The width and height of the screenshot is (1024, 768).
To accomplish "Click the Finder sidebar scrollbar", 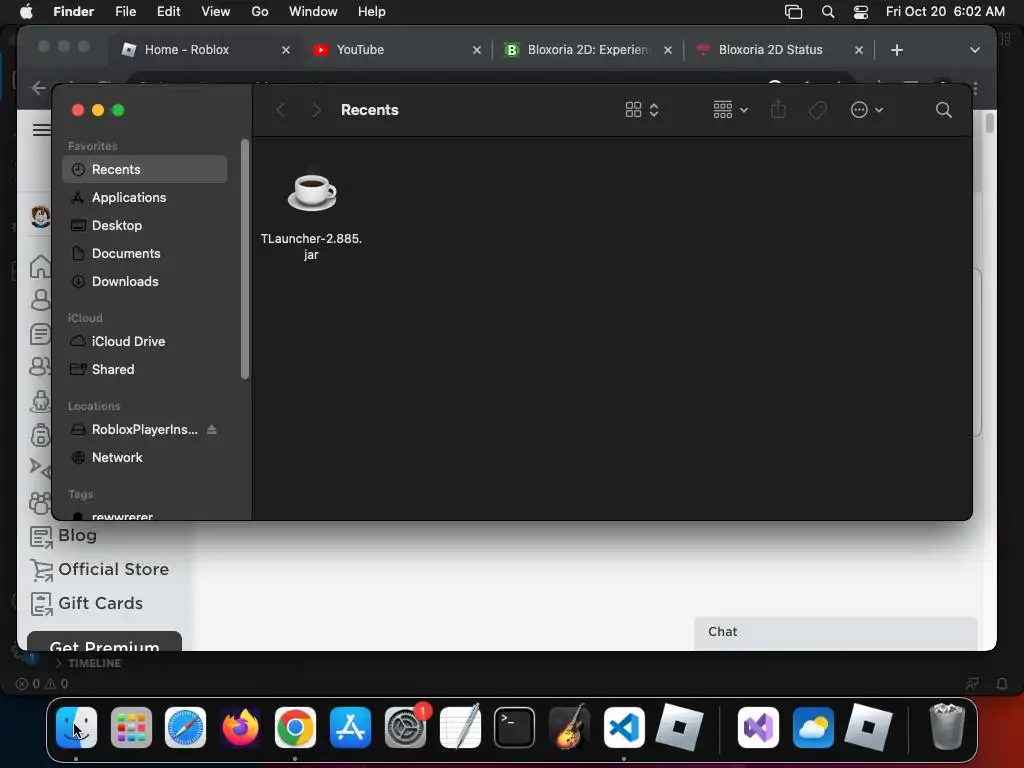I will tap(245, 259).
